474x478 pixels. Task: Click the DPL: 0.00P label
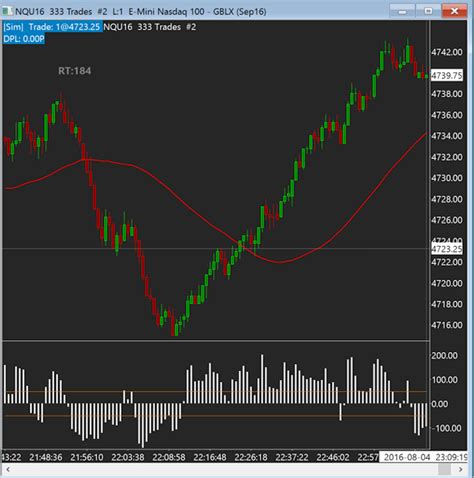point(24,39)
